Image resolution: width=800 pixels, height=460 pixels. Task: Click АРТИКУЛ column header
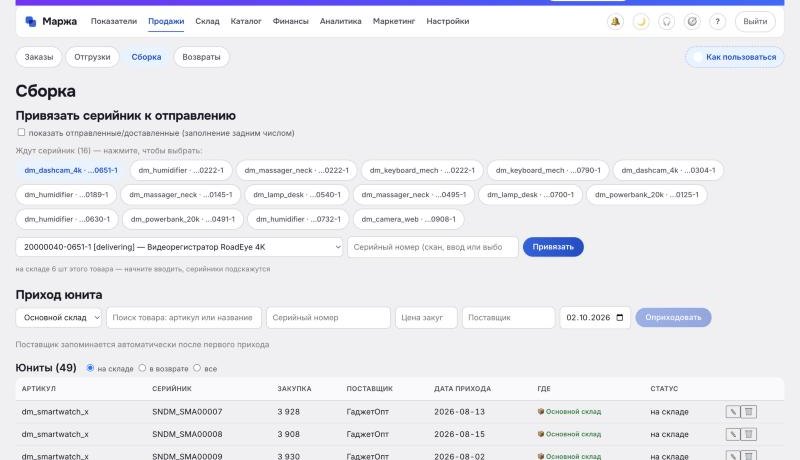coord(39,389)
